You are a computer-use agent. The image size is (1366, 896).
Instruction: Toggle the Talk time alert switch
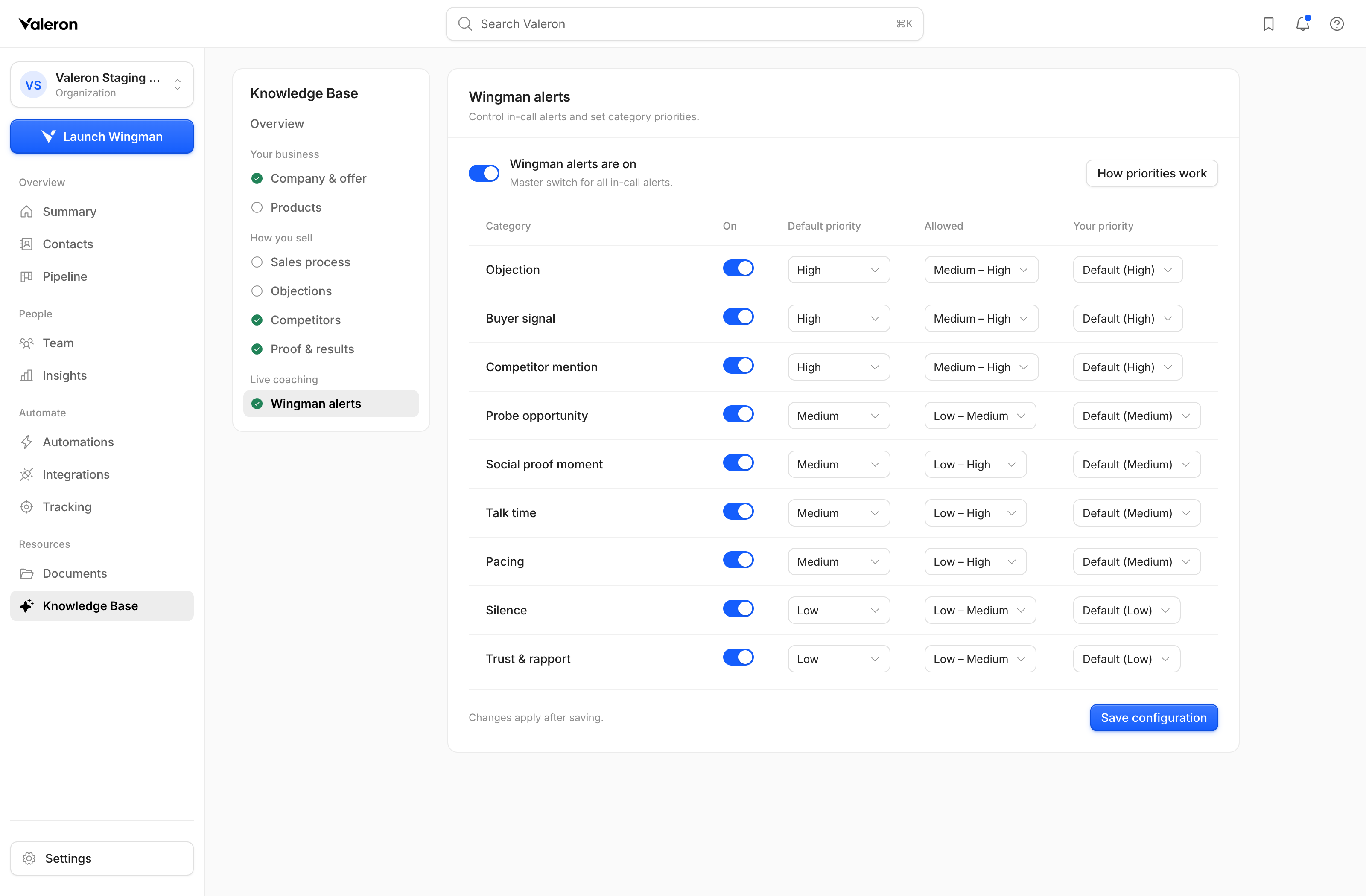point(738,512)
